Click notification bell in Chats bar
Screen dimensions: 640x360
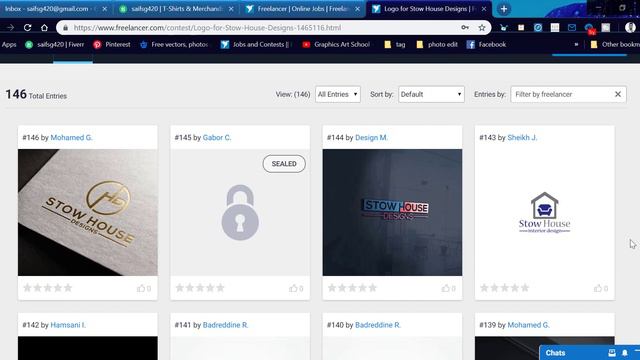tap(625, 353)
